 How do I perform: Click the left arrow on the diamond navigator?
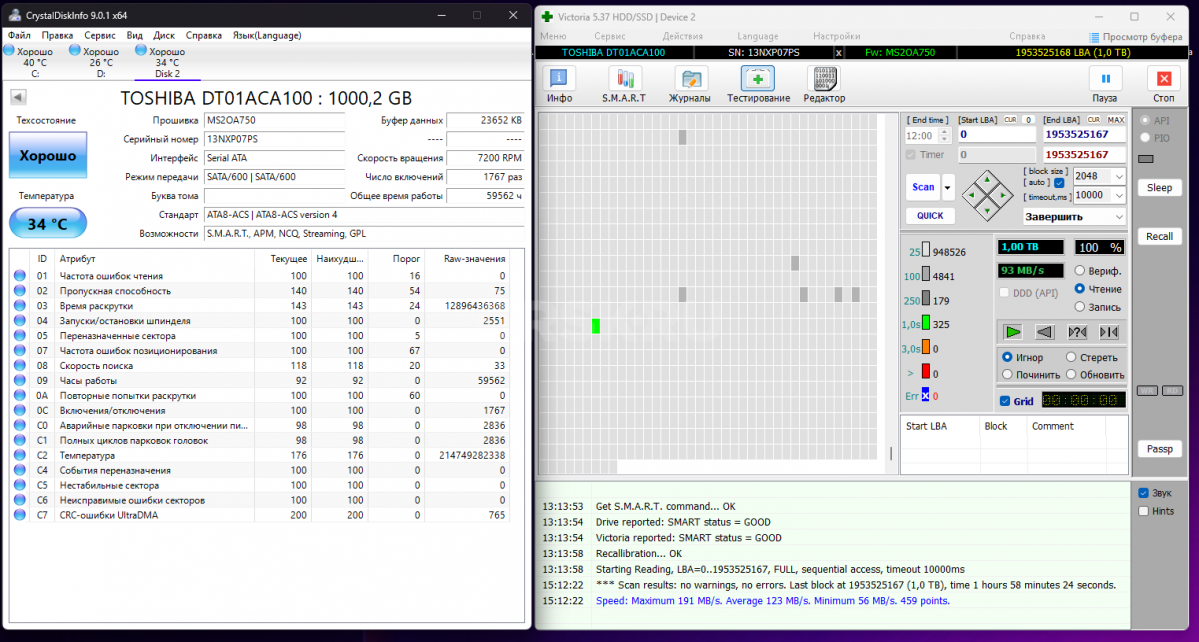[973, 194]
